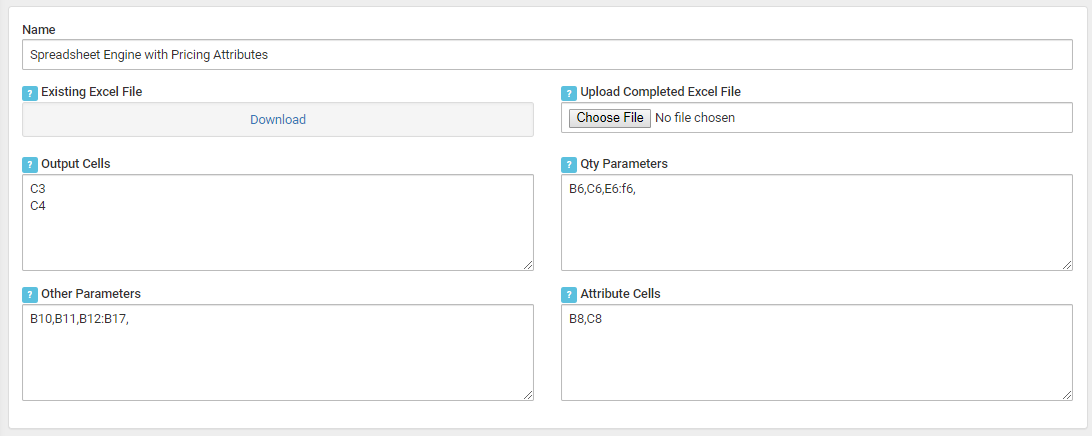Viewport: 1092px width, 436px height.
Task: Click the Name field label
Action: click(x=39, y=29)
